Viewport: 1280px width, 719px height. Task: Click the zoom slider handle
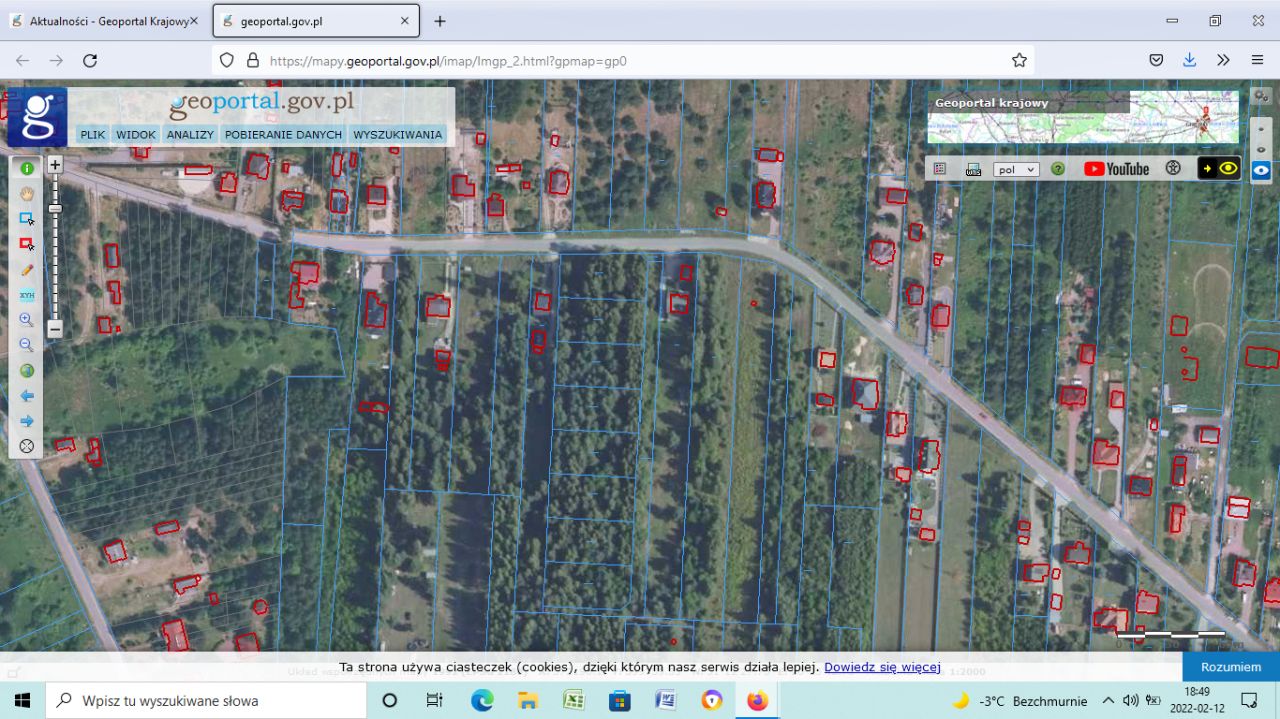pos(55,208)
